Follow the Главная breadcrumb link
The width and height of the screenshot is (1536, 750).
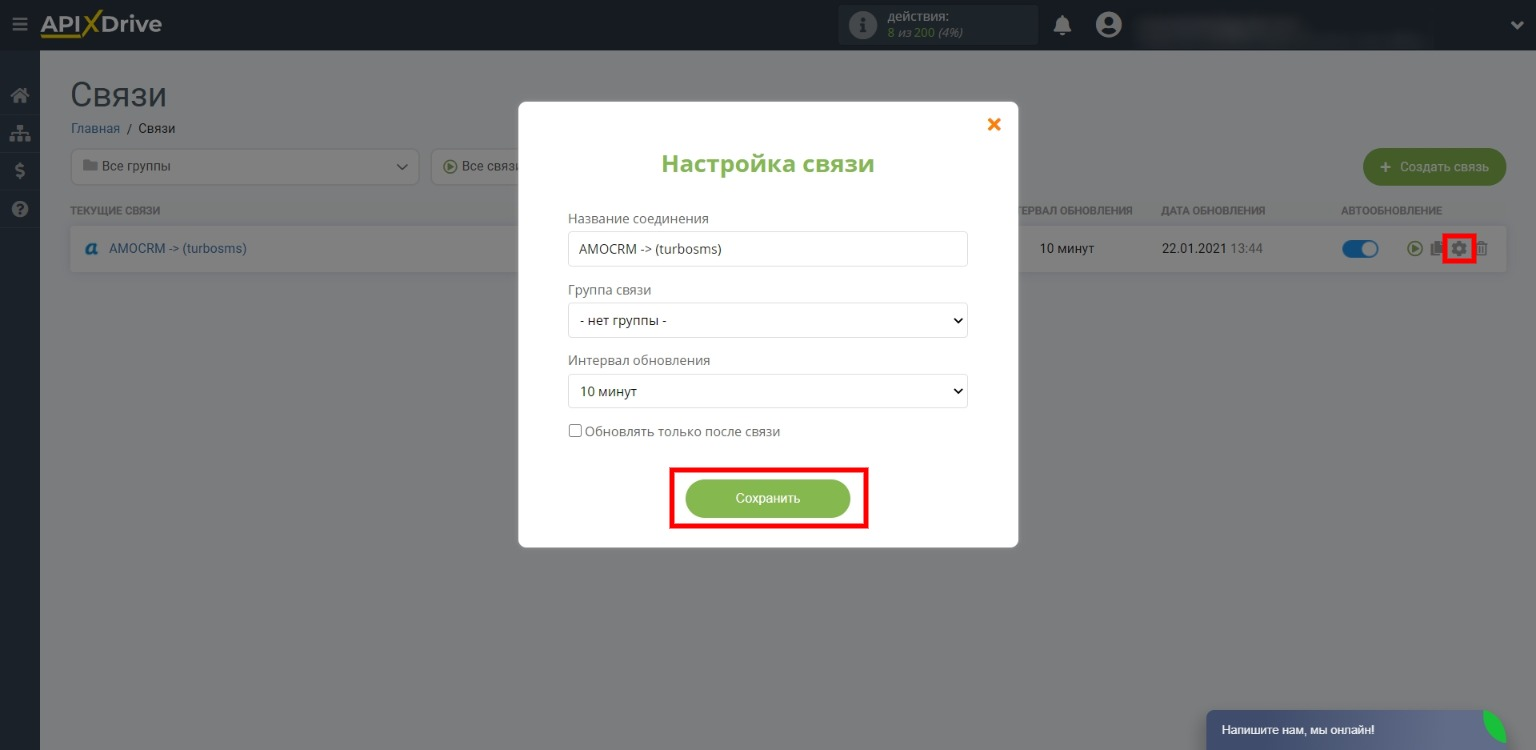[95, 128]
